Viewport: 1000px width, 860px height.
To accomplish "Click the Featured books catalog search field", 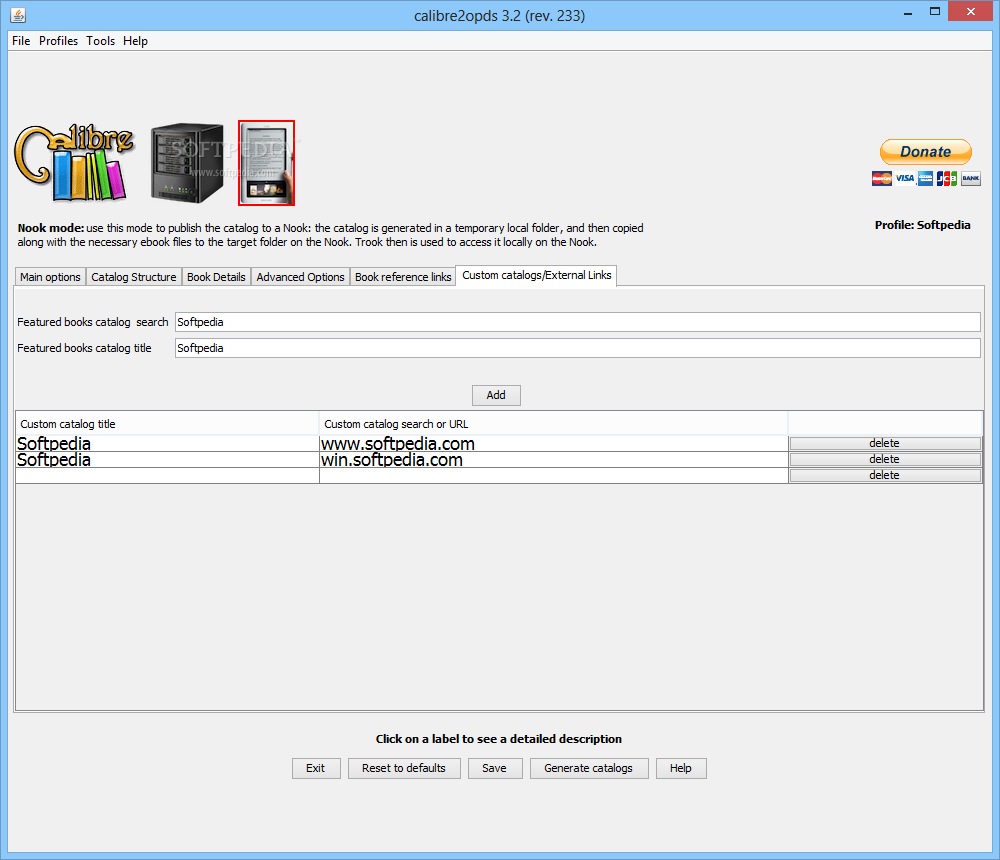I will coord(577,322).
